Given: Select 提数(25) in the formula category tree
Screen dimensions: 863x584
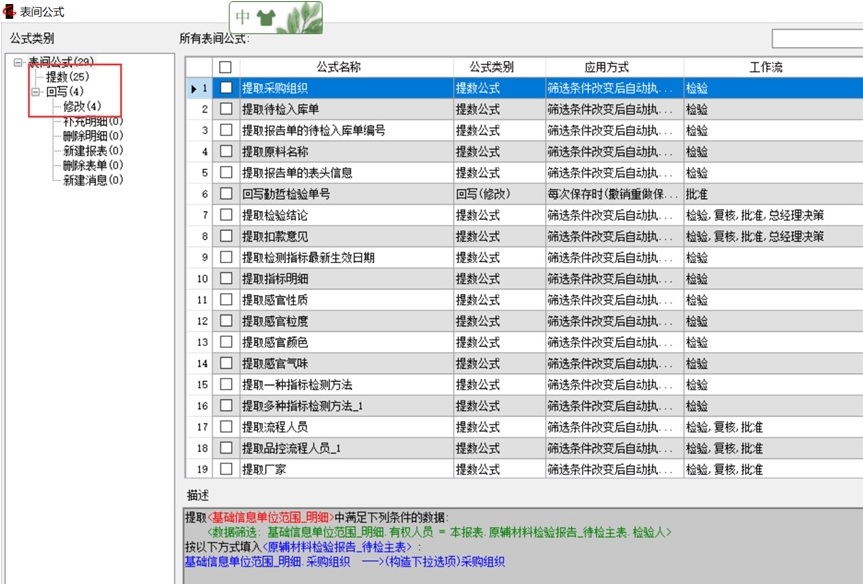Looking at the screenshot, I should pyautogui.click(x=67, y=77).
